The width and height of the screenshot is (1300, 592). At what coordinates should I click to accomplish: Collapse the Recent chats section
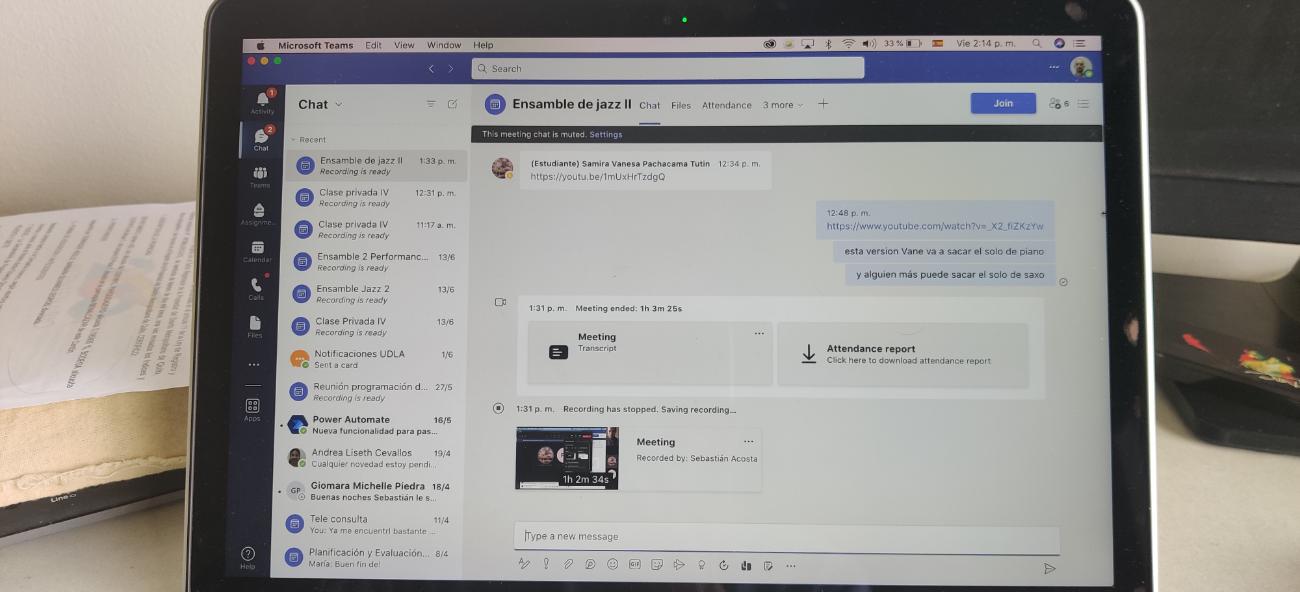click(294, 140)
